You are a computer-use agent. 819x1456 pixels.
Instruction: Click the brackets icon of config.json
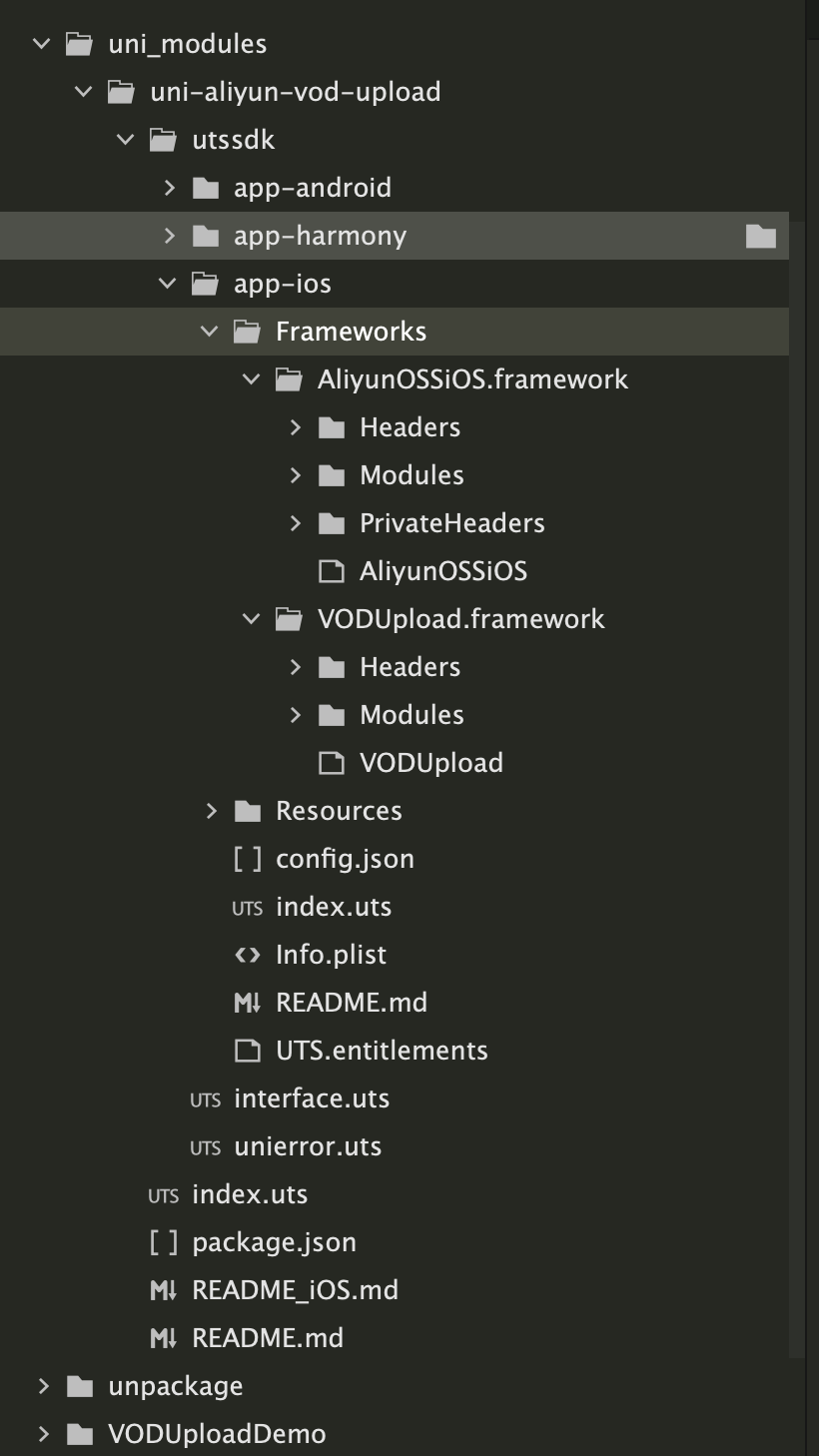[247, 859]
